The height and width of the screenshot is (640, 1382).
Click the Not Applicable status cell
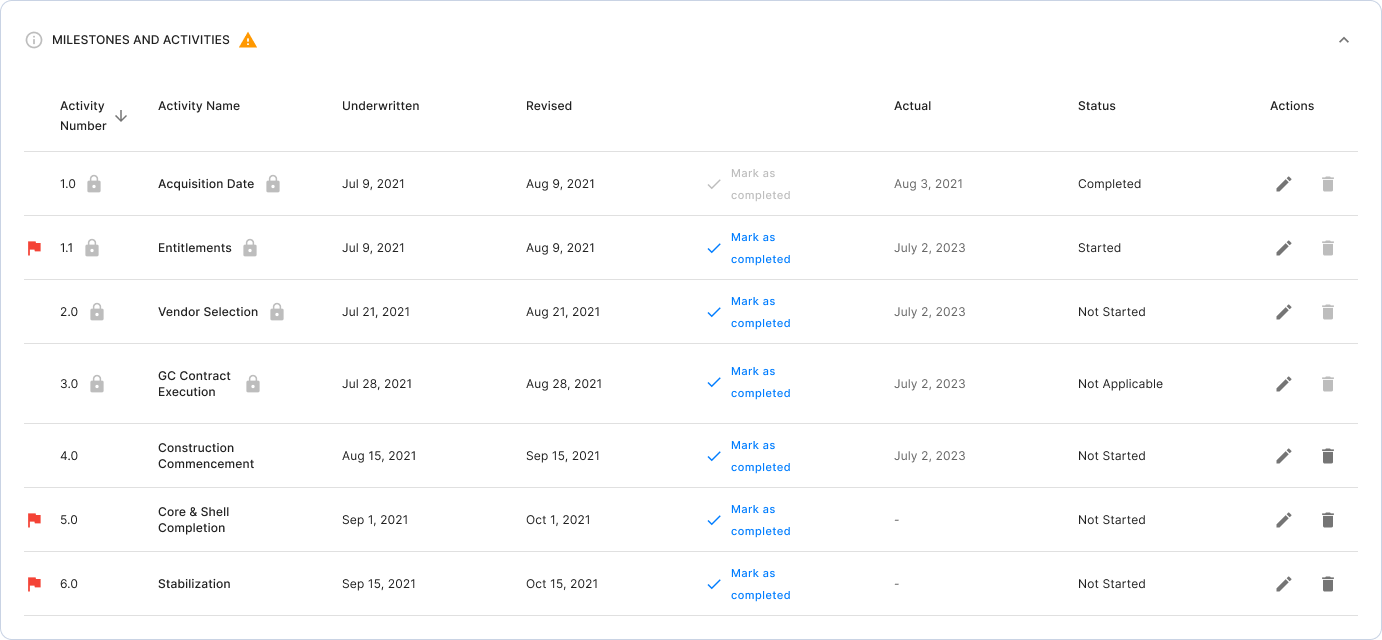[1120, 384]
